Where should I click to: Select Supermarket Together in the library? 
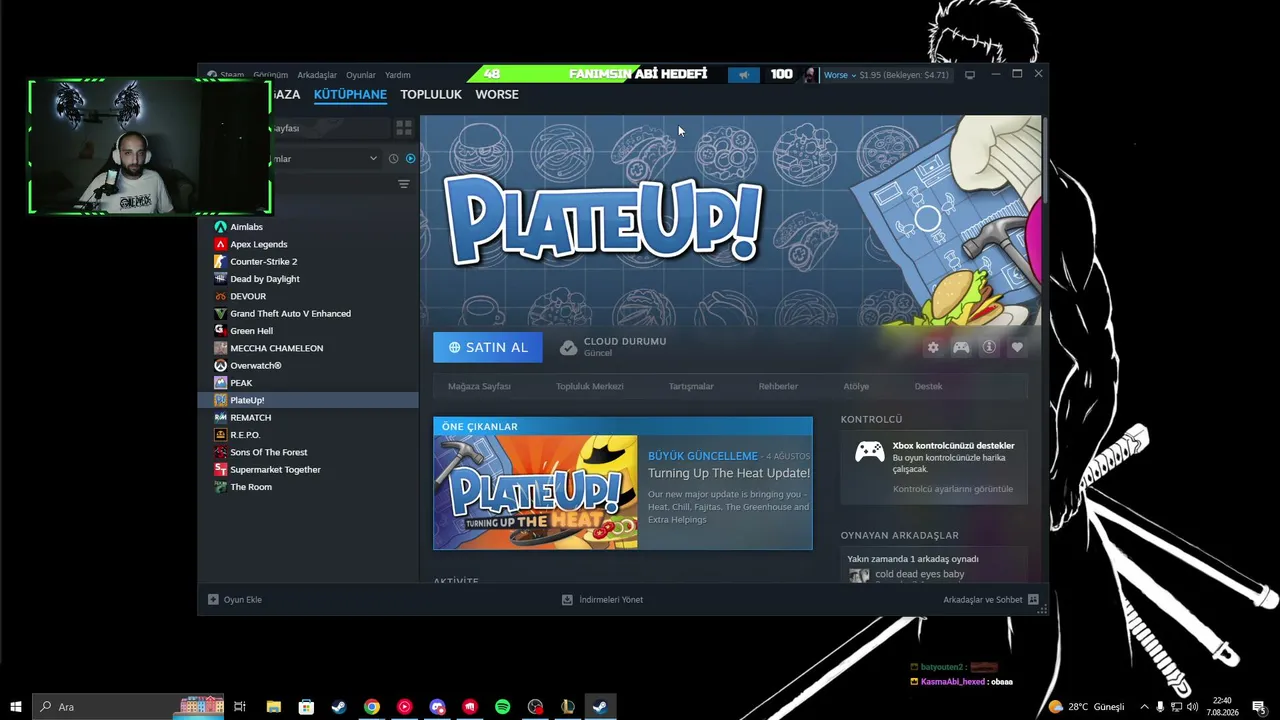[x=308, y=470]
